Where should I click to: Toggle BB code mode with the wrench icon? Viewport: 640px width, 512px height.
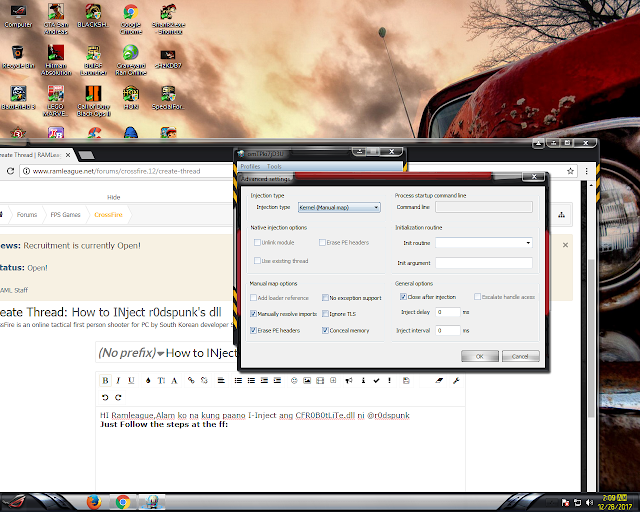(x=456, y=381)
